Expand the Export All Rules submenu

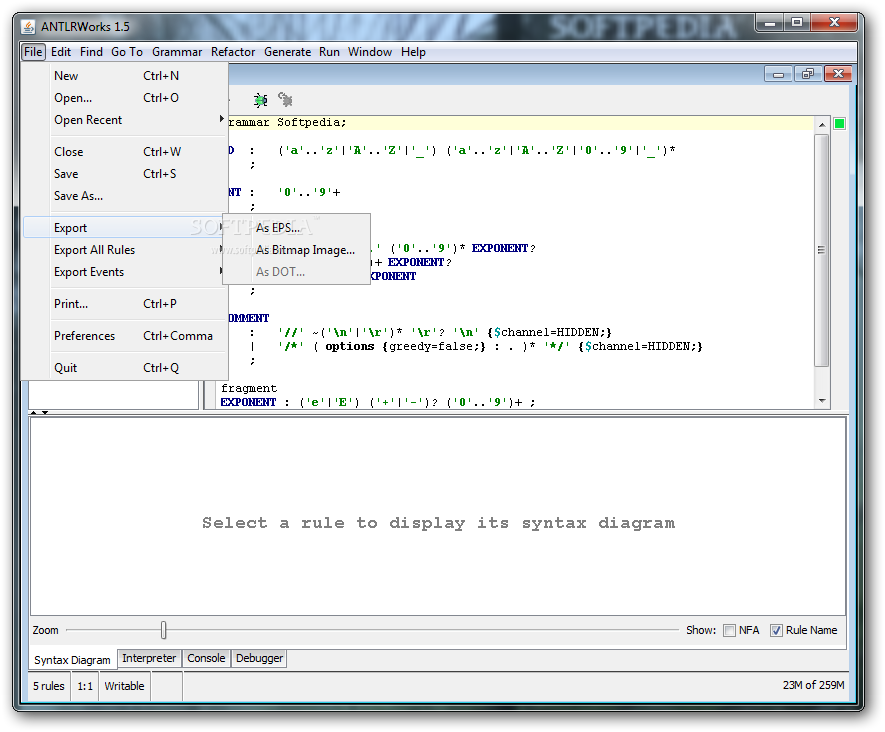124,249
